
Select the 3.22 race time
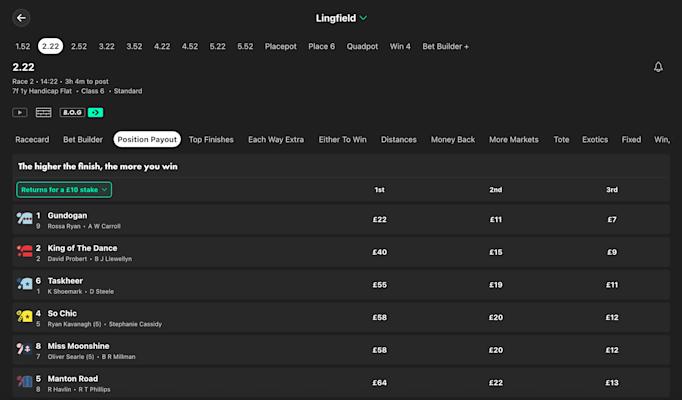[107, 46]
